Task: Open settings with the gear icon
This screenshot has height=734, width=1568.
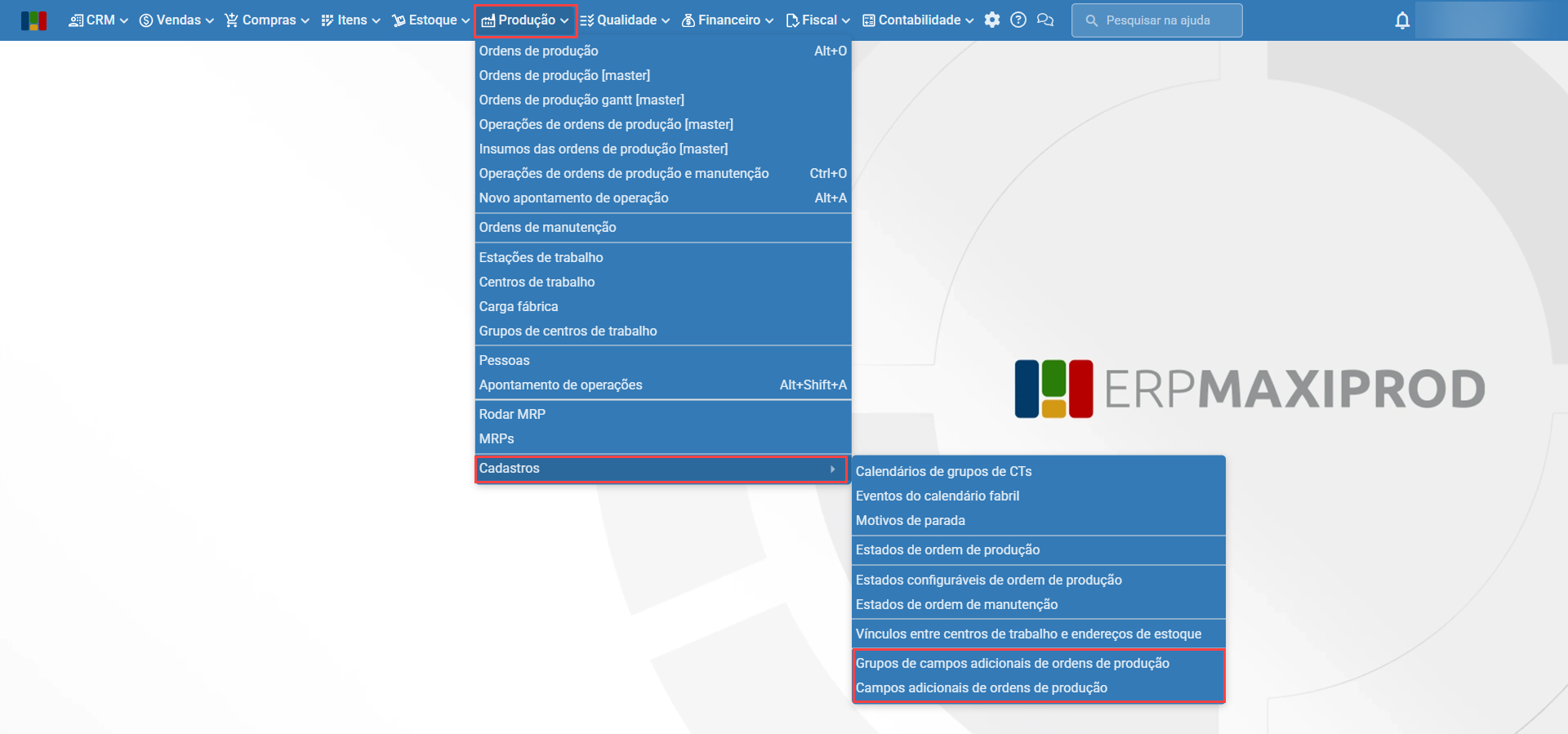Action: pyautogui.click(x=992, y=20)
